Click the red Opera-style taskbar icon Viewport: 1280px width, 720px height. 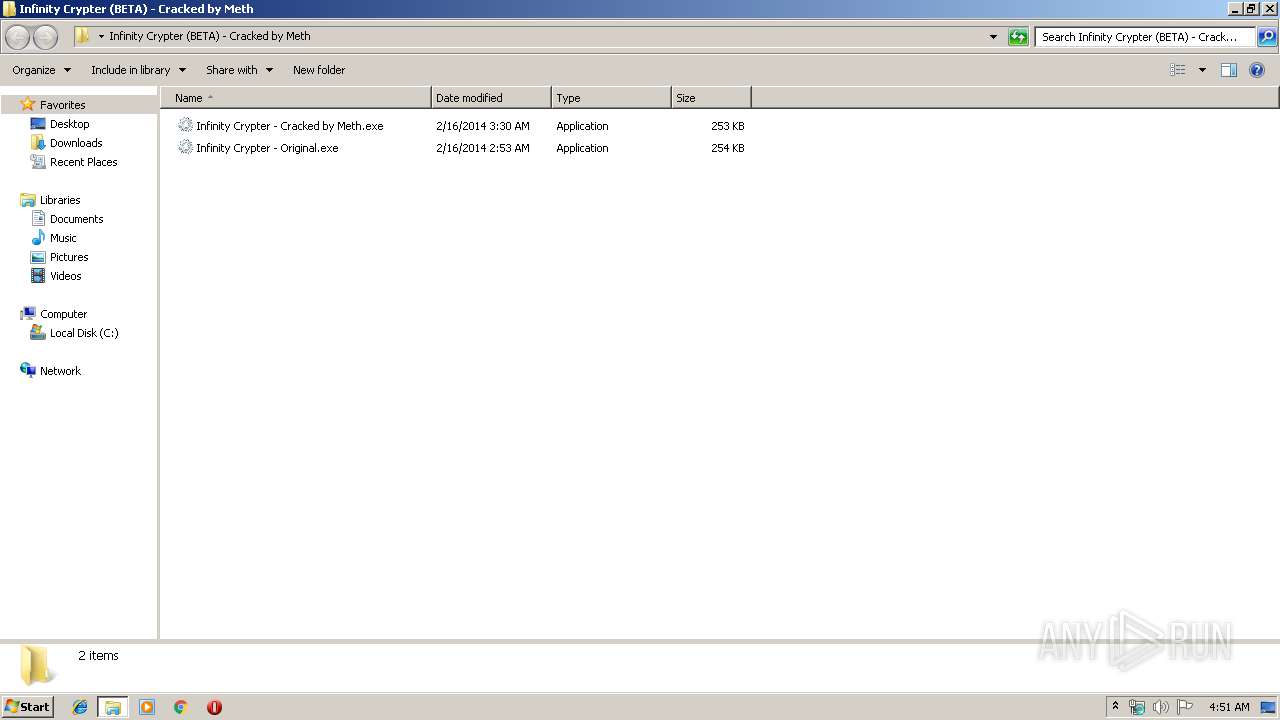point(214,707)
